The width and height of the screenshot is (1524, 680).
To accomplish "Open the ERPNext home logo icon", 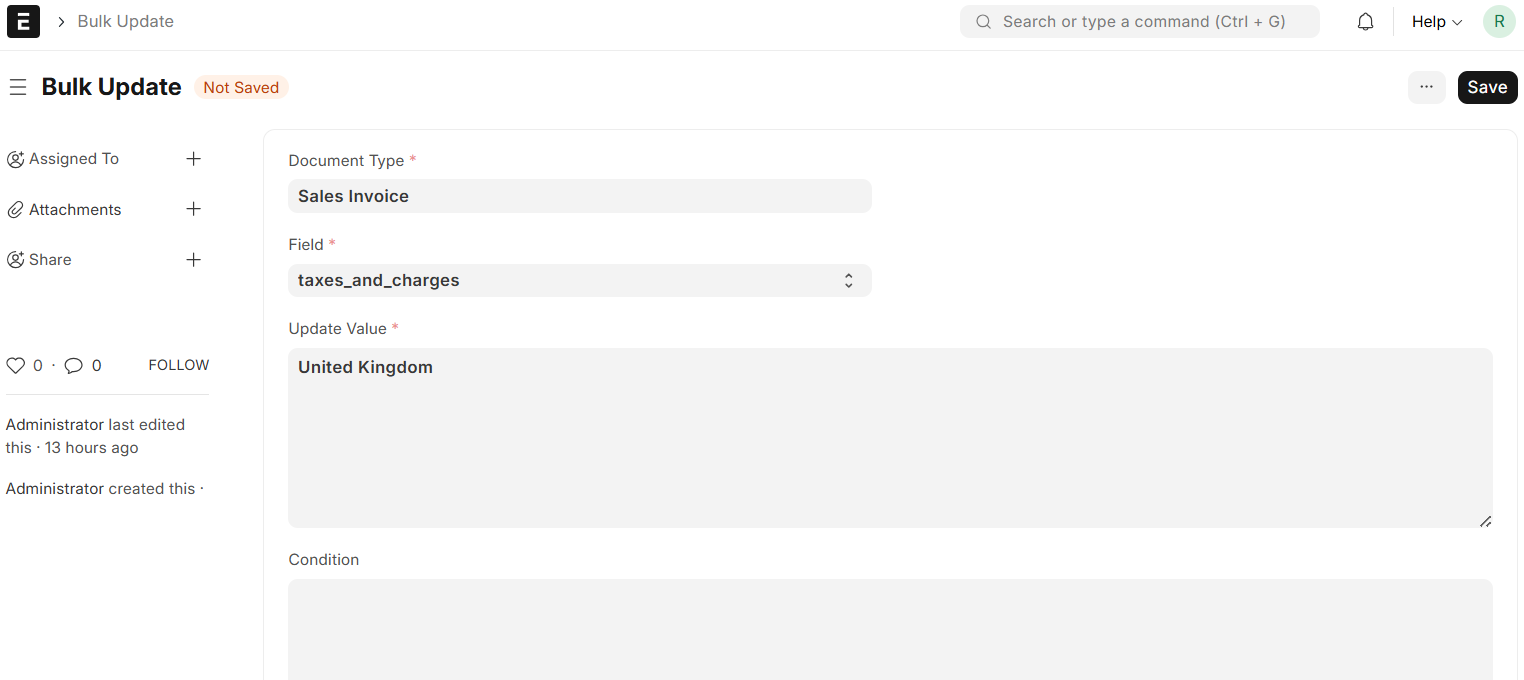I will pyautogui.click(x=23, y=21).
